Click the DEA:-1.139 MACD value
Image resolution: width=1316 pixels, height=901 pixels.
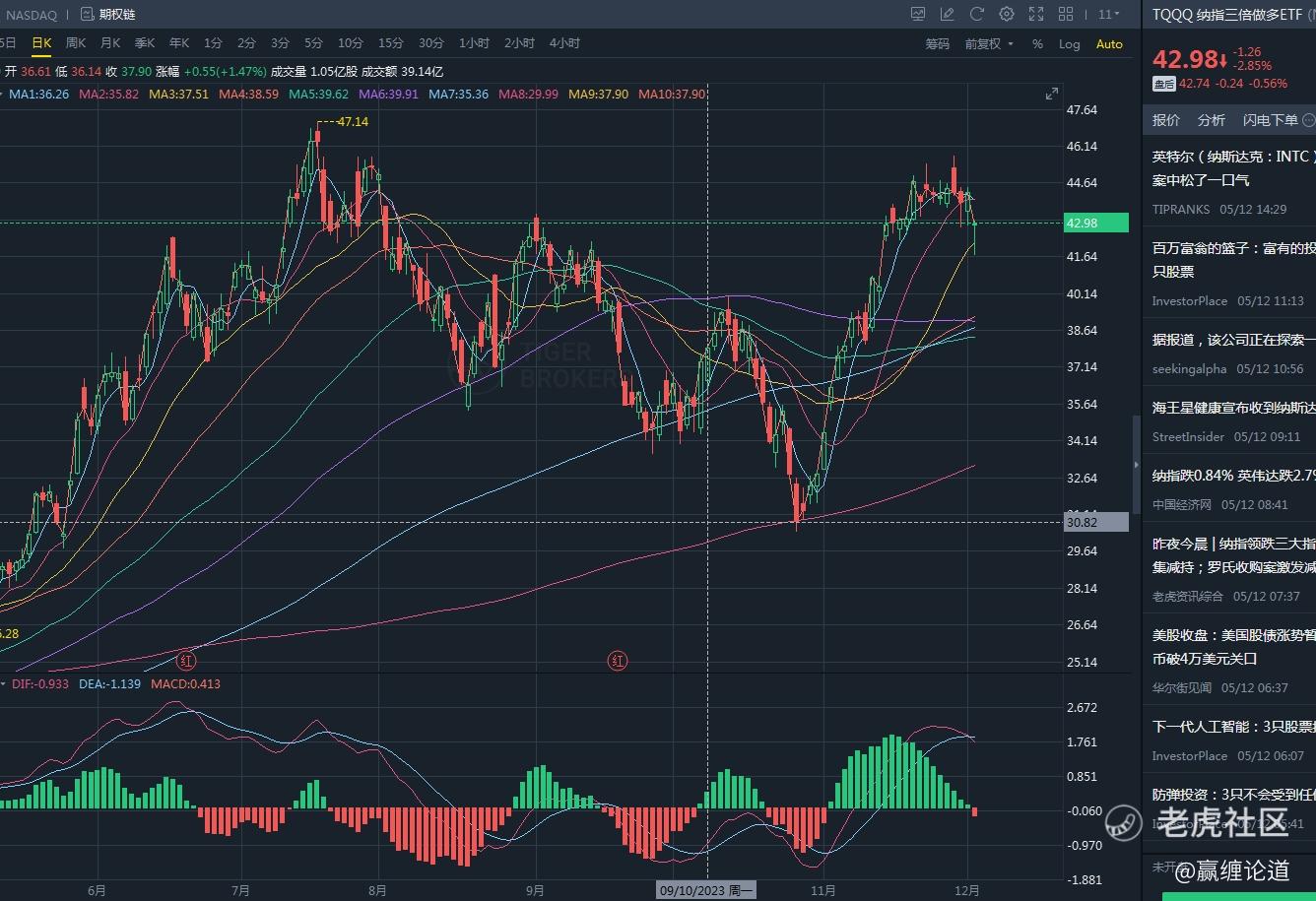tap(109, 683)
